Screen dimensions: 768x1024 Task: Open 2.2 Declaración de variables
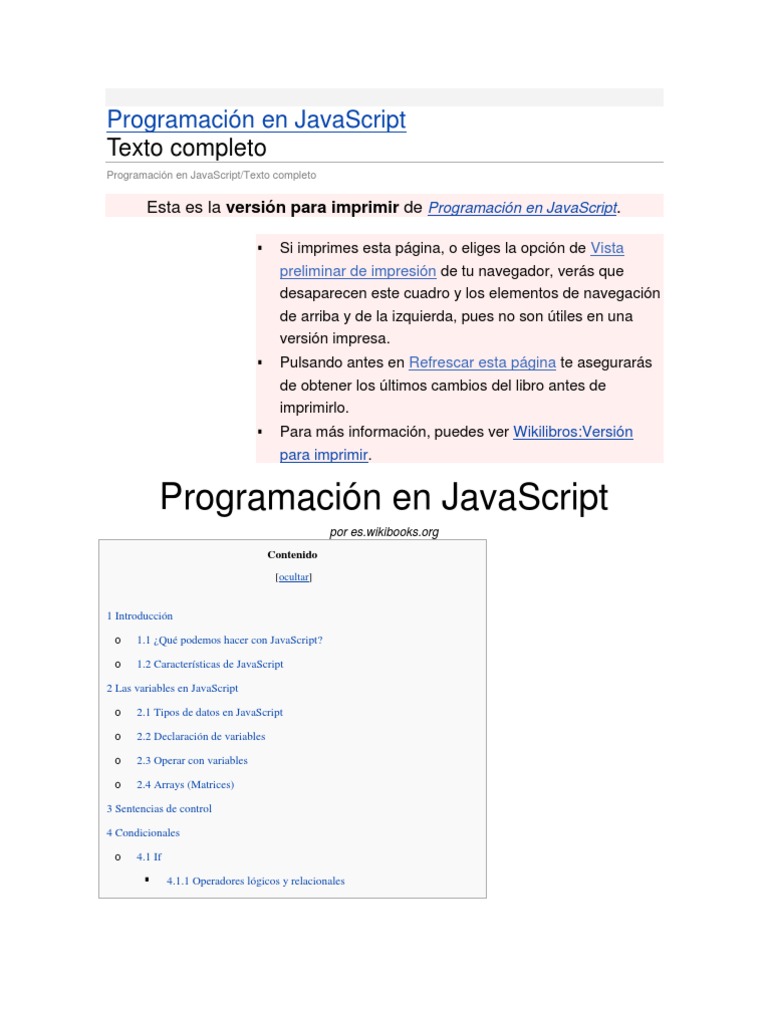[x=200, y=737]
